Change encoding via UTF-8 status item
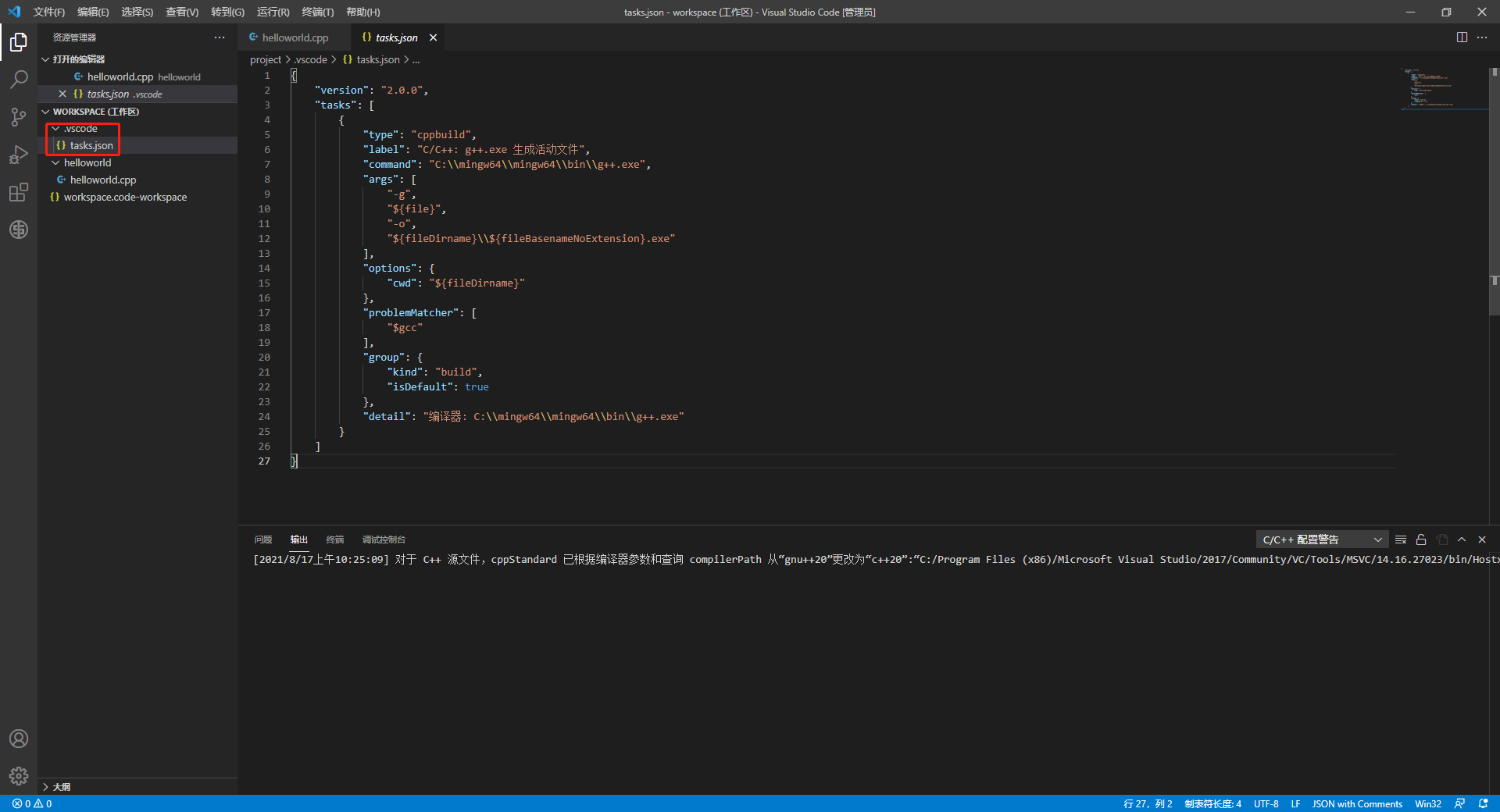This screenshot has height=812, width=1500. coord(1266,803)
